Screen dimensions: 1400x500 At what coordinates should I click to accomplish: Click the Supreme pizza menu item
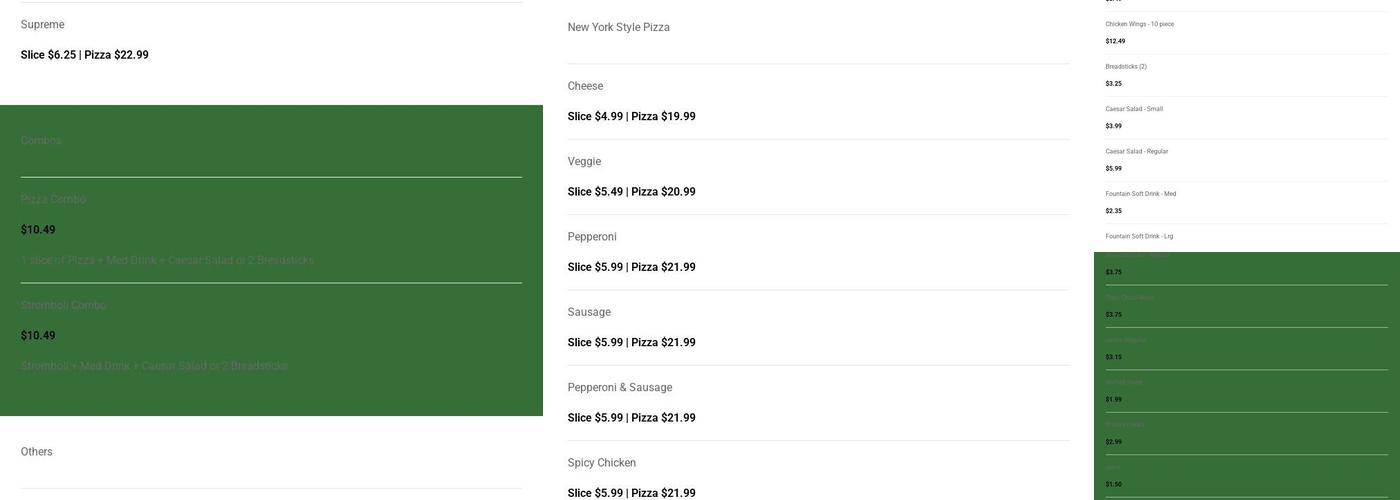click(x=42, y=25)
